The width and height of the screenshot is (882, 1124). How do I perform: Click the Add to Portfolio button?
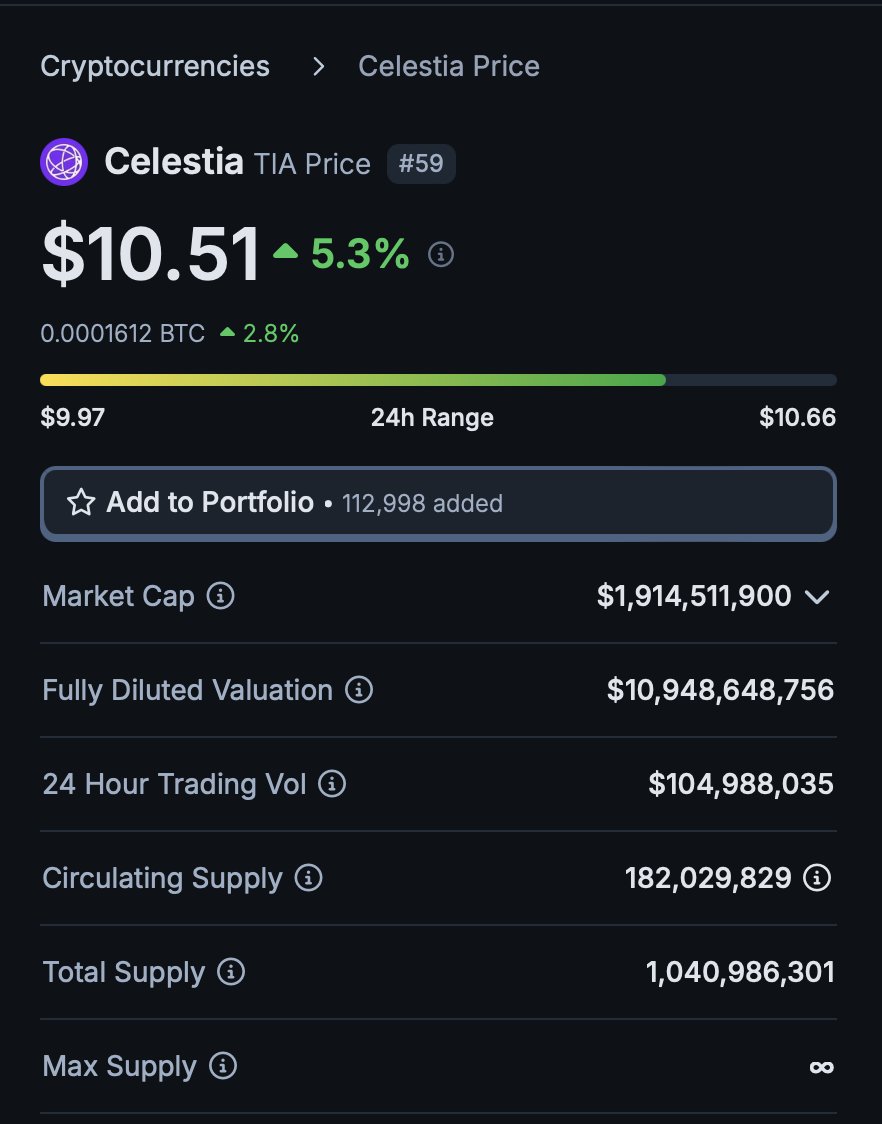438,503
